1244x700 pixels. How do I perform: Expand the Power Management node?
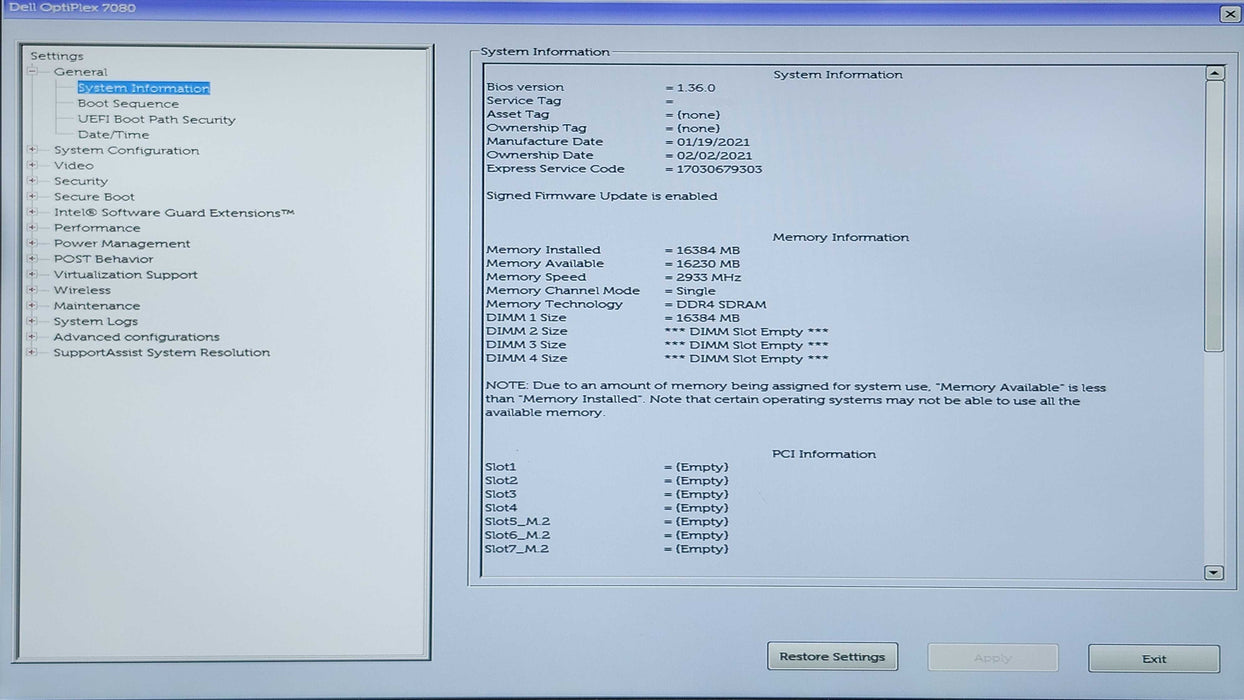[x=33, y=244]
